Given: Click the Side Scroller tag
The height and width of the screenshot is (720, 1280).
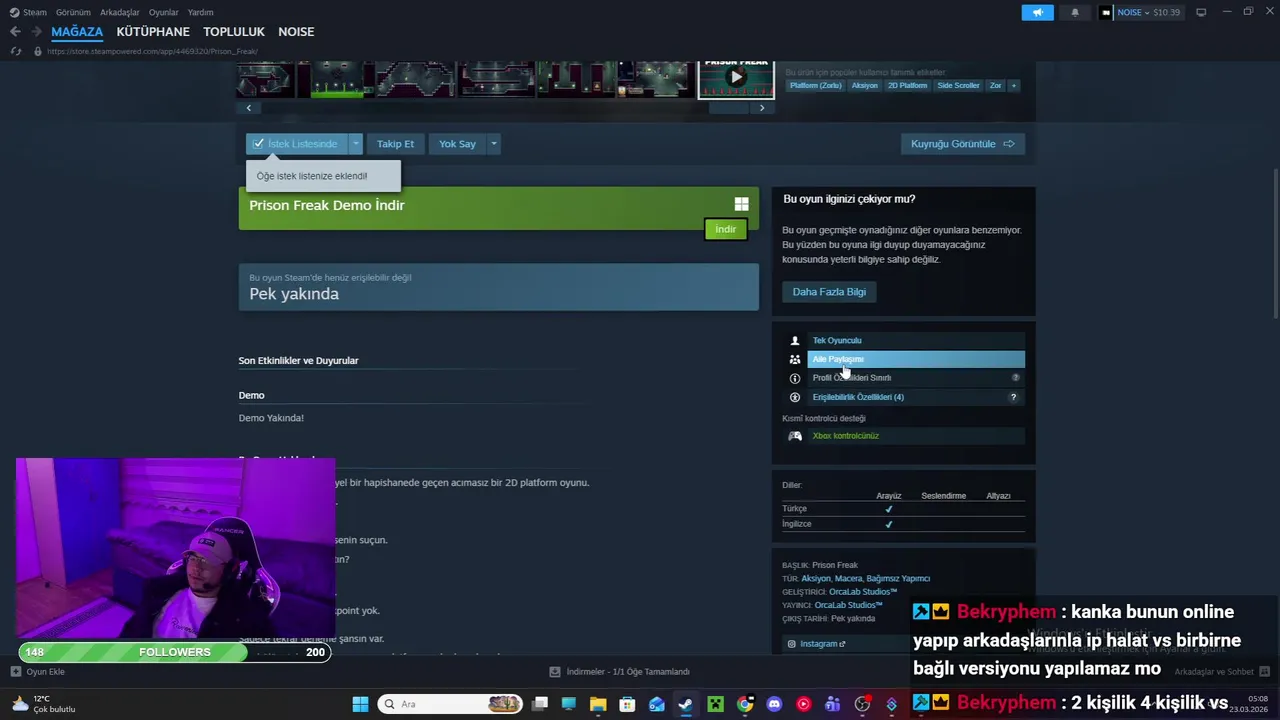Looking at the screenshot, I should pos(958,86).
